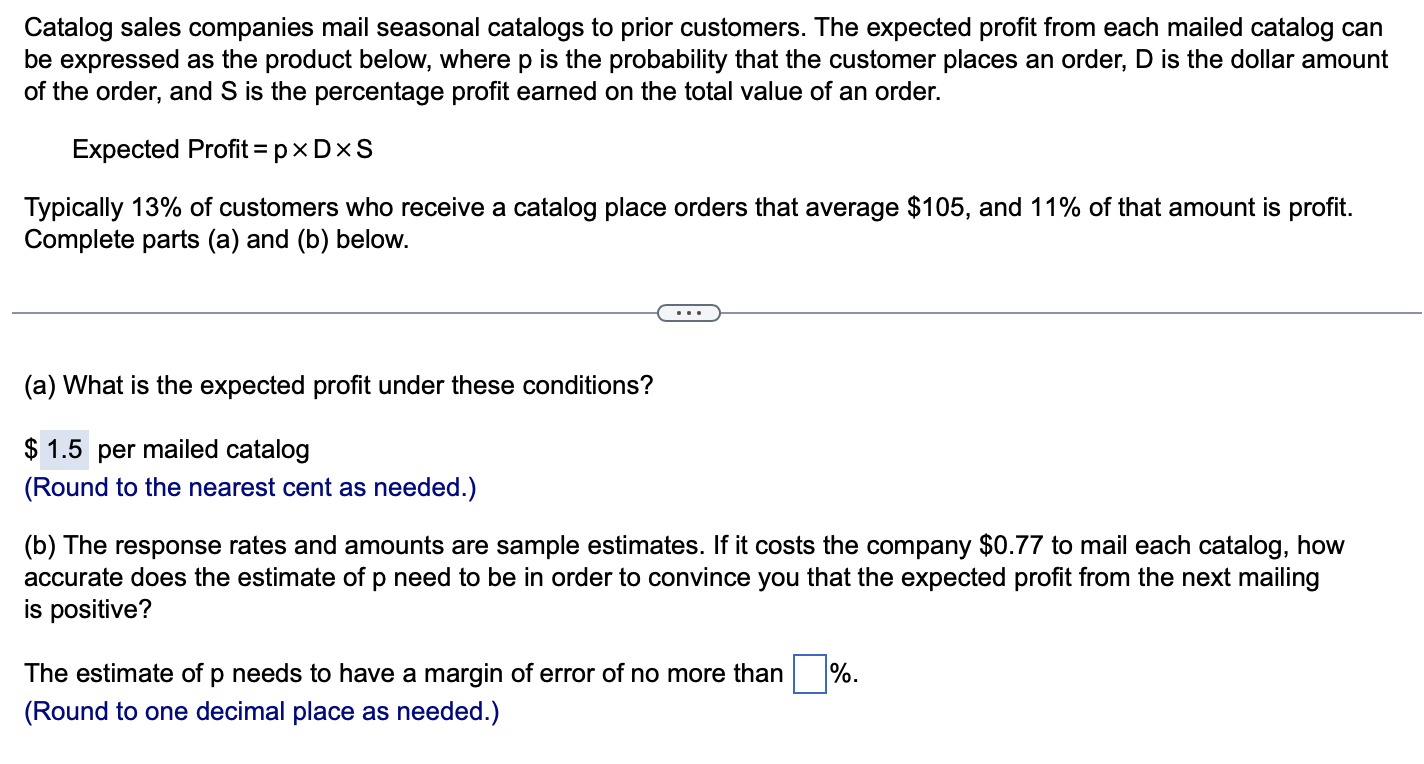Click the dollar sign before the answer box

pos(30,449)
